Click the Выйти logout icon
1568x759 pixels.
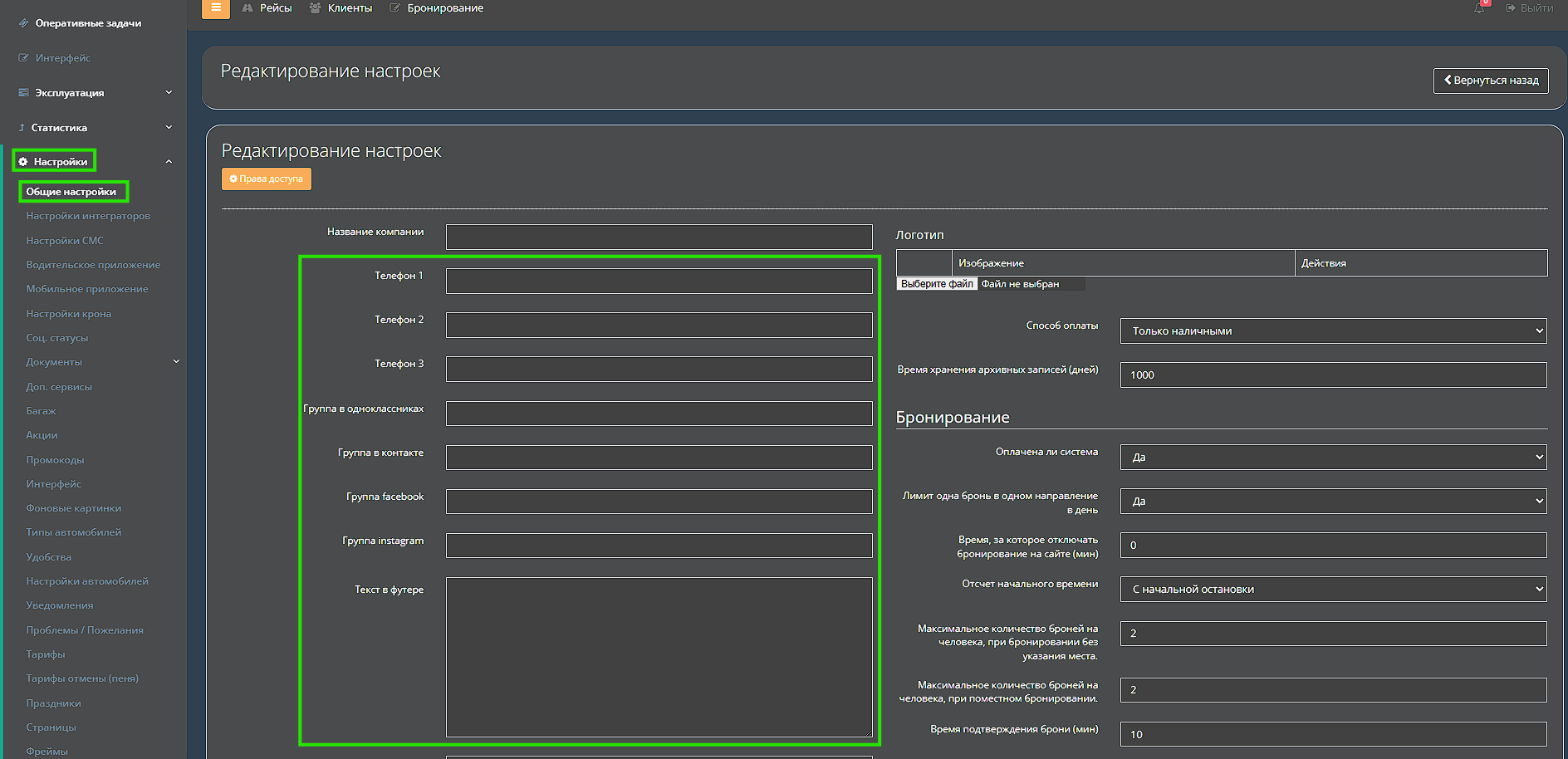pyautogui.click(x=1511, y=8)
